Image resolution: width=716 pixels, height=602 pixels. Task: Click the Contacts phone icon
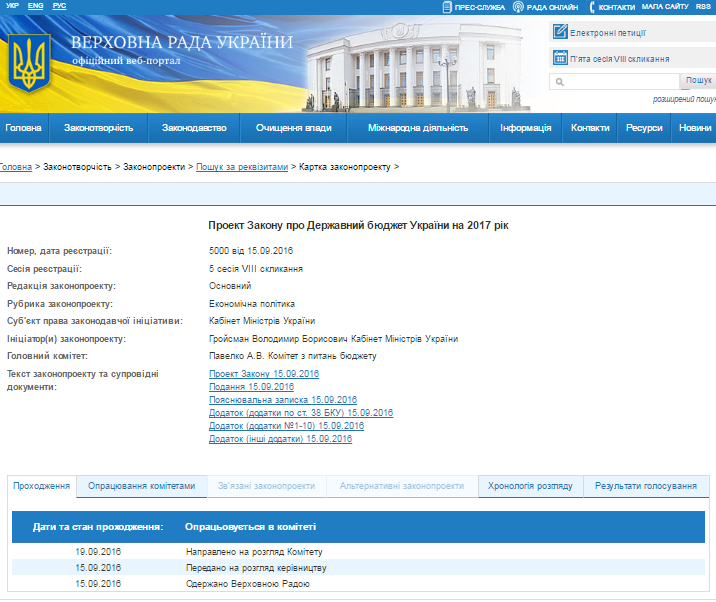[592, 7]
